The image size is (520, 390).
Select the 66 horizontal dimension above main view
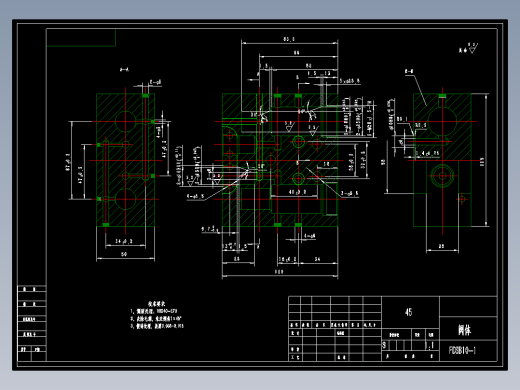296,53
